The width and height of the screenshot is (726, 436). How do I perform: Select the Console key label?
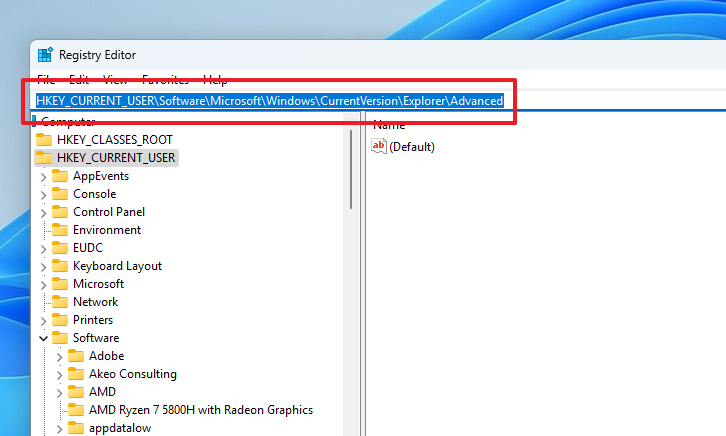click(94, 194)
